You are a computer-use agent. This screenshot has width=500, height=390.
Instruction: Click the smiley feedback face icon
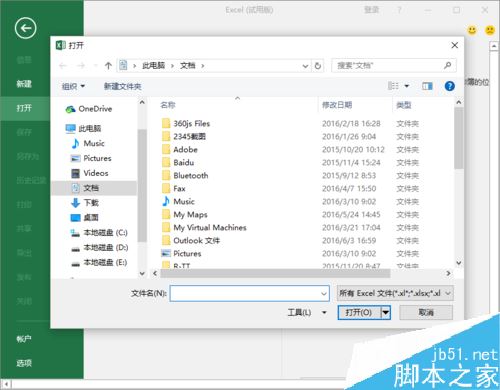(x=472, y=30)
